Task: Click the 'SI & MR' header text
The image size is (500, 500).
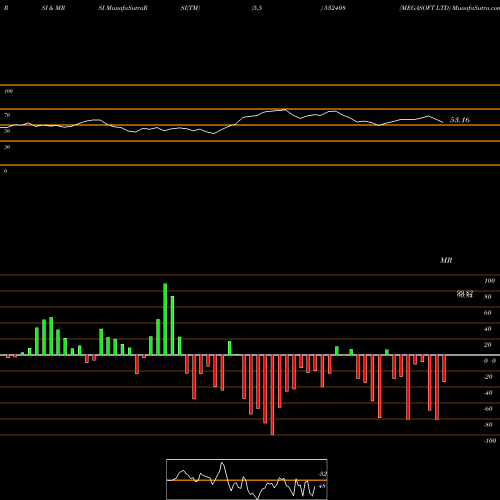Action: tap(53, 8)
